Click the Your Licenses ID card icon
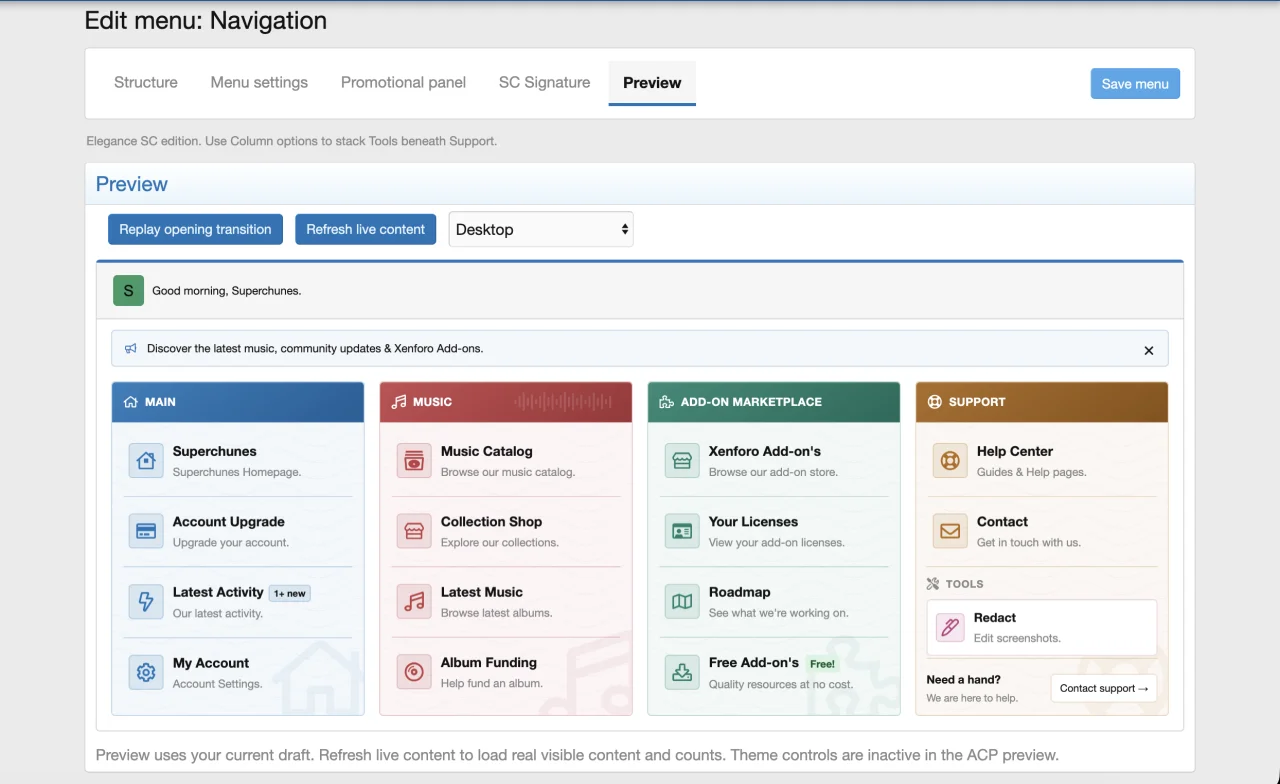Image resolution: width=1280 pixels, height=784 pixels. click(x=682, y=531)
